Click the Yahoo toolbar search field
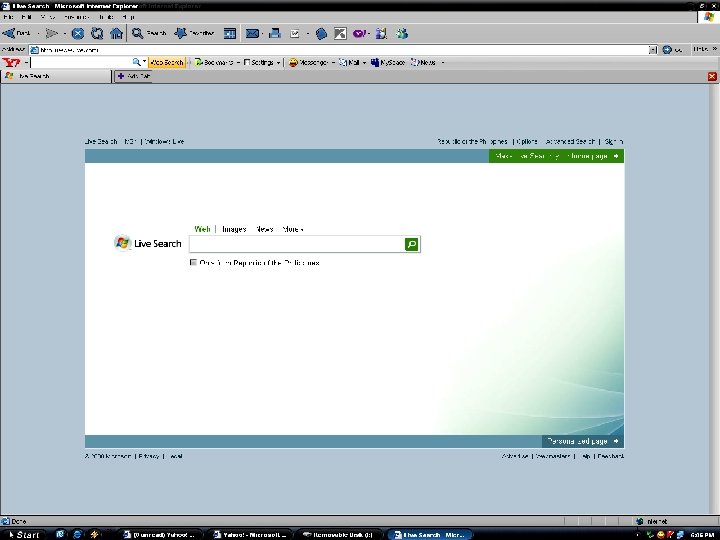Screen dimensions: 720x540 coord(81,62)
